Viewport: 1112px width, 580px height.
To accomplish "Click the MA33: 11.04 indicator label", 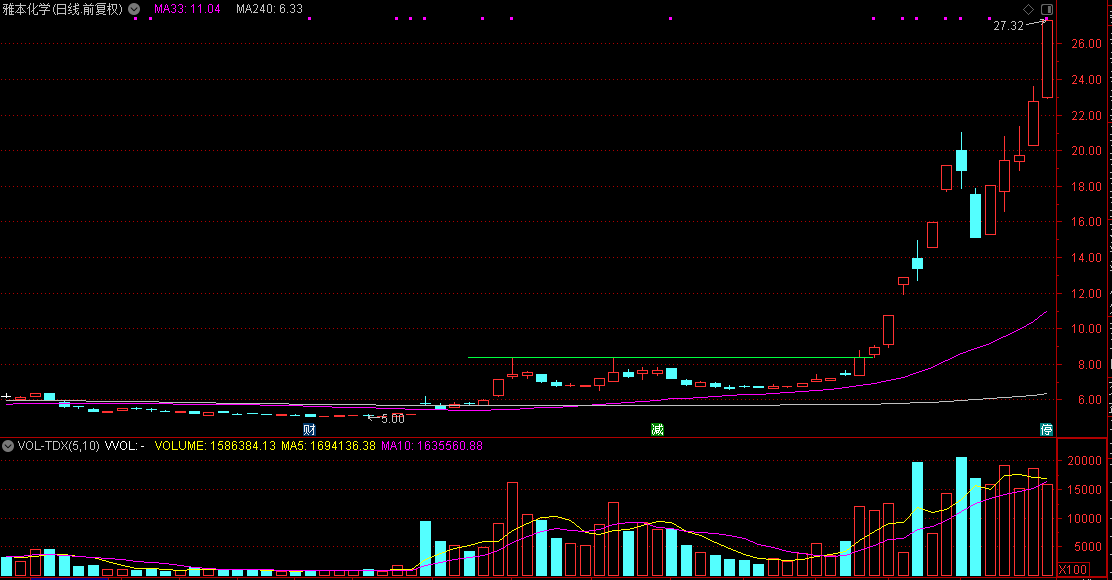I will click(x=187, y=9).
